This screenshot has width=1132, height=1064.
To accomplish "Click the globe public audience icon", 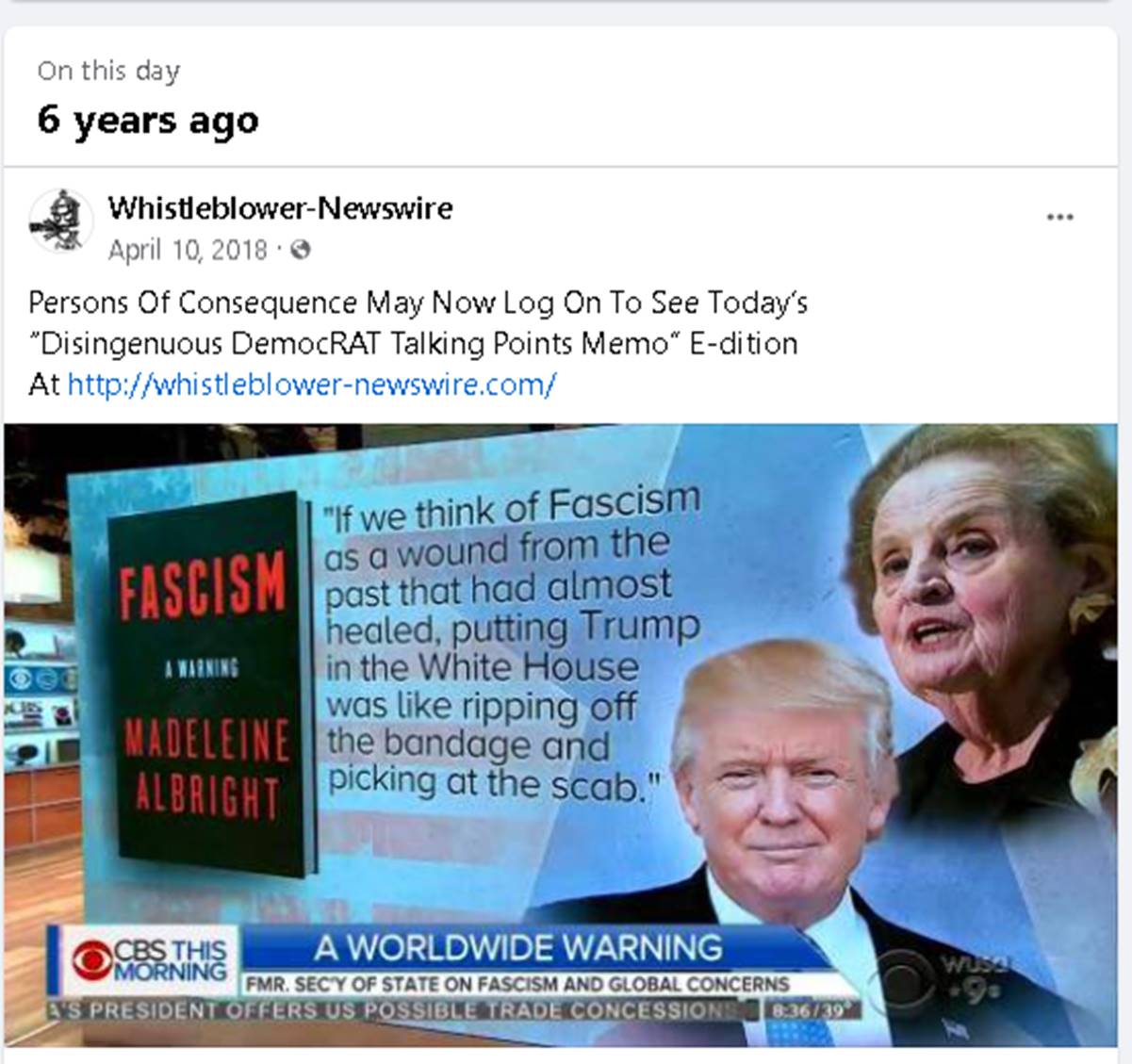I will pos(301,250).
